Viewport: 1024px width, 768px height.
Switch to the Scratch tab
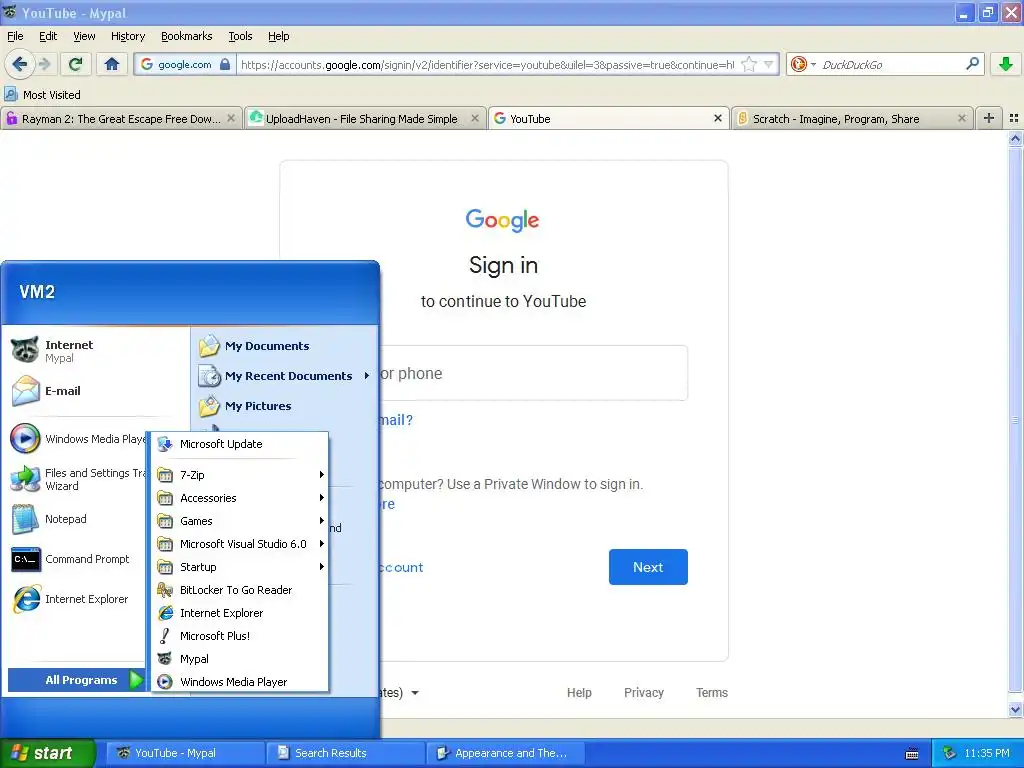tap(852, 118)
